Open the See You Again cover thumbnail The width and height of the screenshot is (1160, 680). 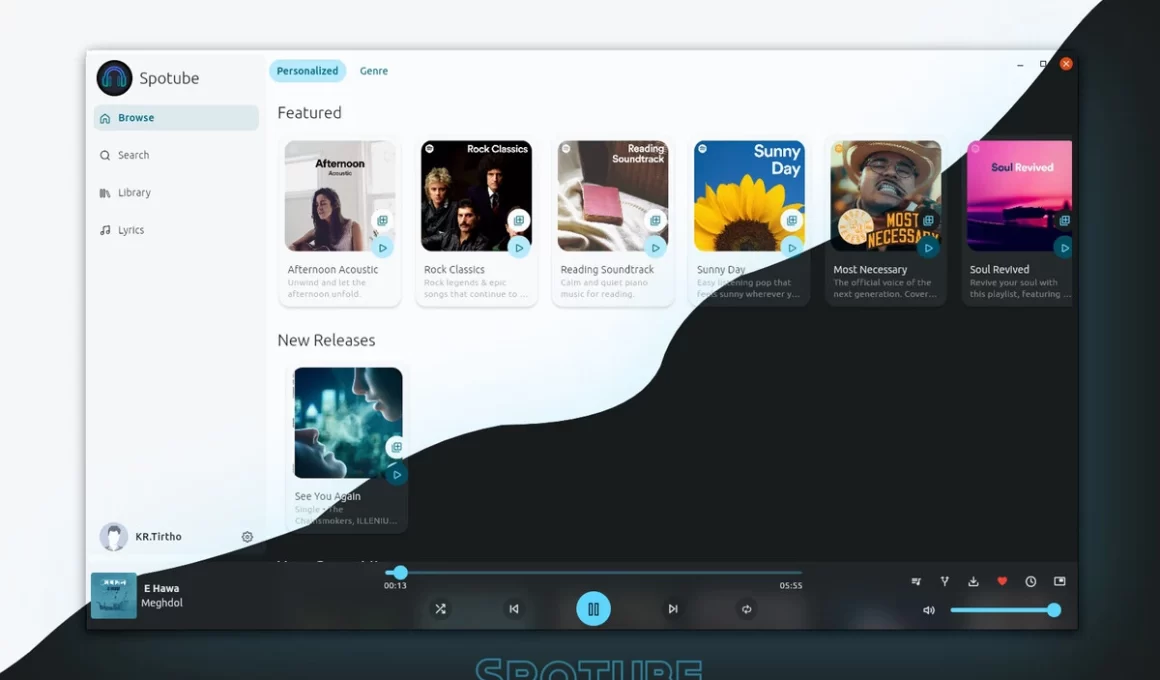(x=348, y=423)
